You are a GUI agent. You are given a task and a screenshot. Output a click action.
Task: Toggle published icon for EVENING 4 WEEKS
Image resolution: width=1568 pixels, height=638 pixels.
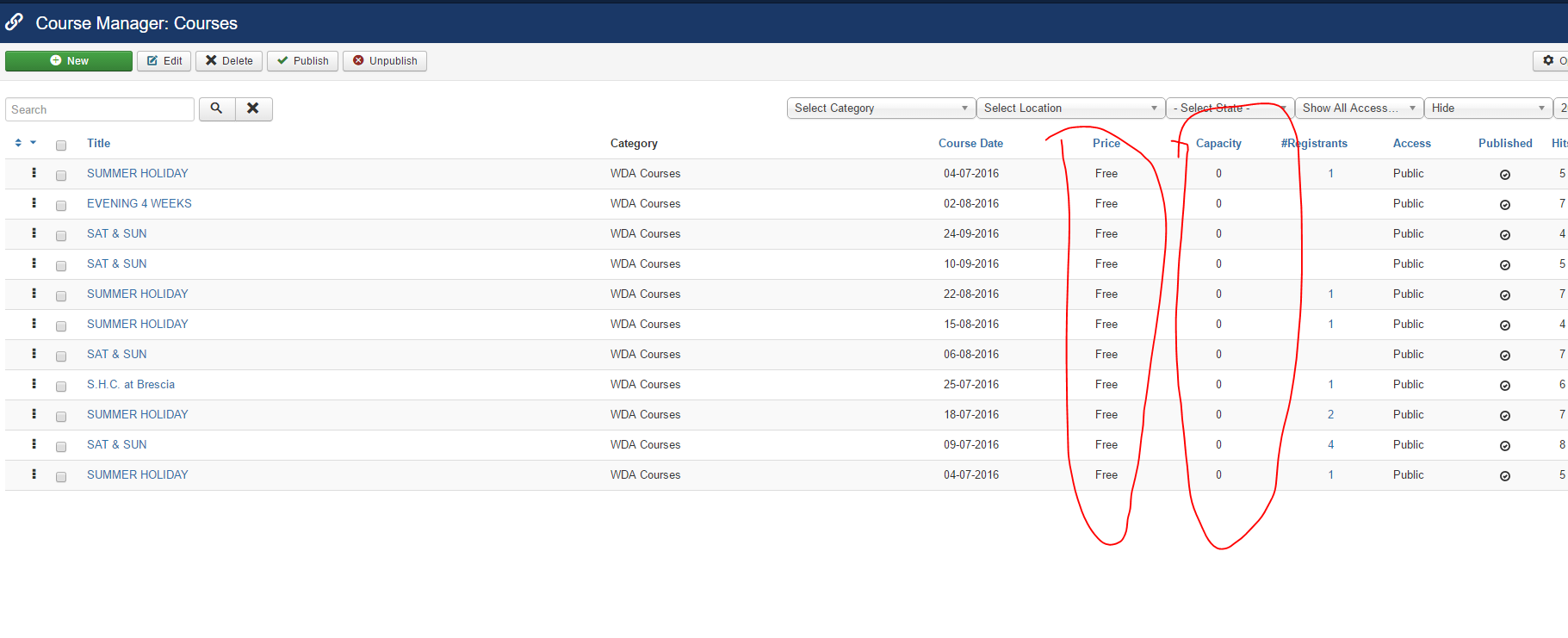coord(1504,205)
